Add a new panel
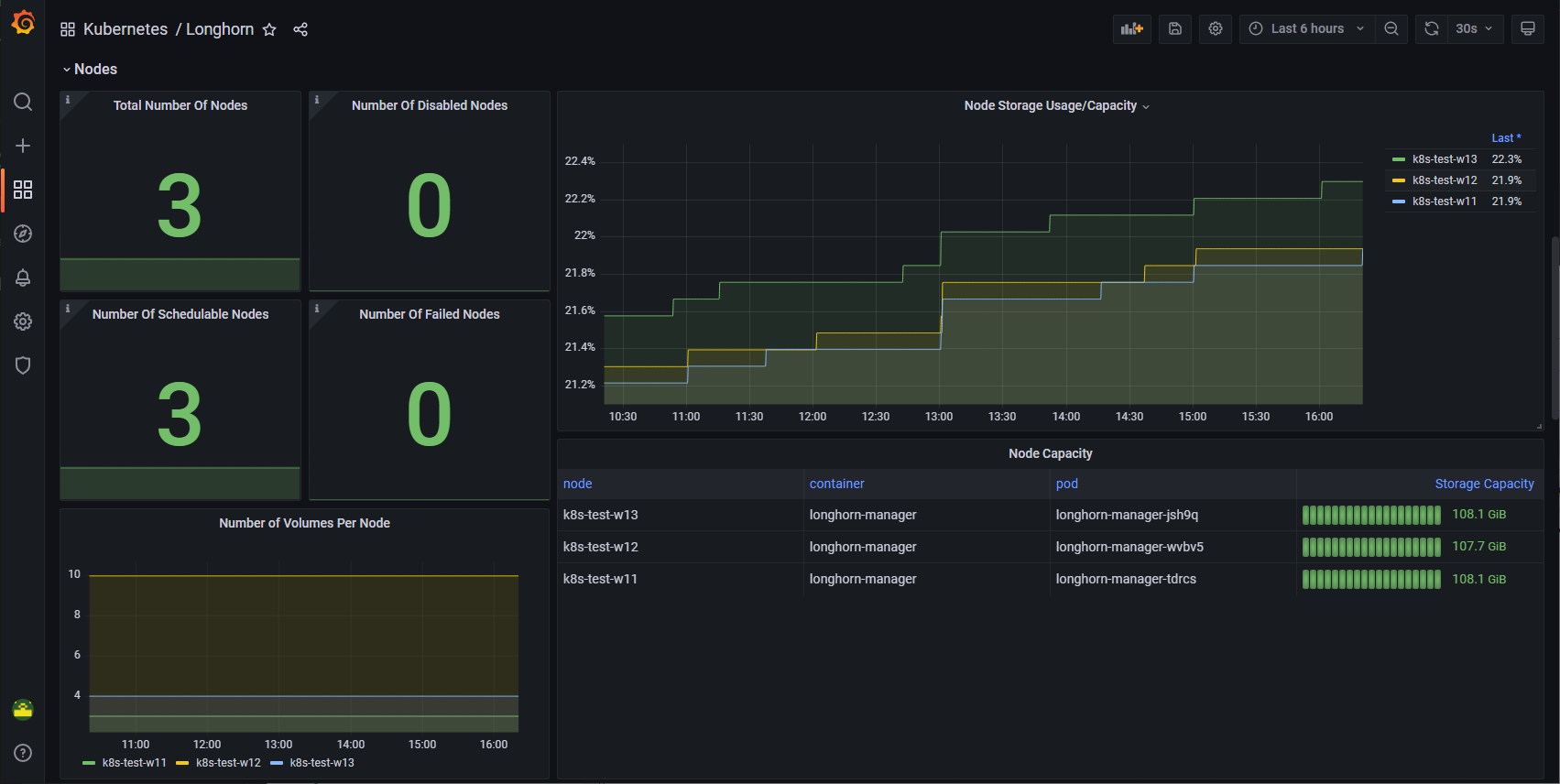This screenshot has height=784, width=1560. [1132, 28]
